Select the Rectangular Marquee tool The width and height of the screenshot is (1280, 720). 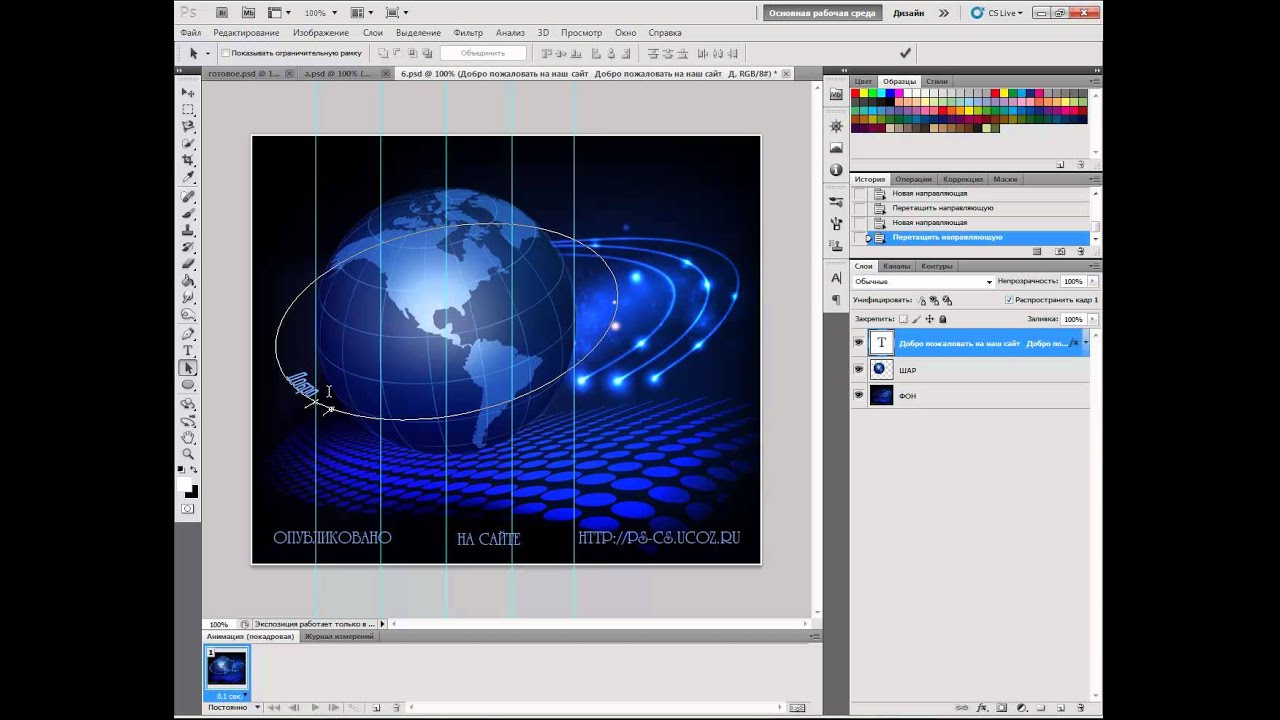pyautogui.click(x=188, y=109)
